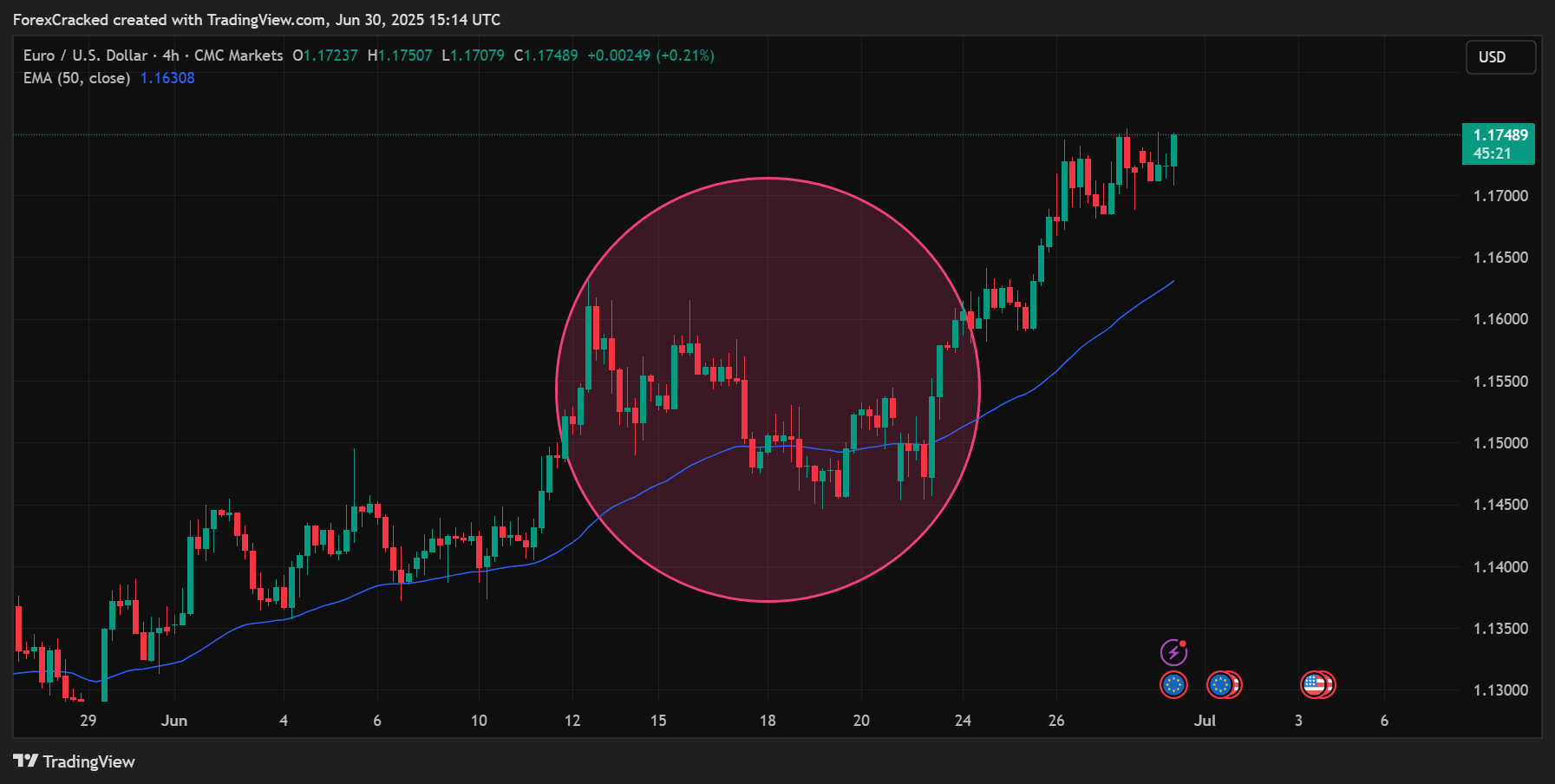Viewport: 1555px width, 784px height.
Task: Click the 26 date label on time axis
Action: coord(1056,721)
